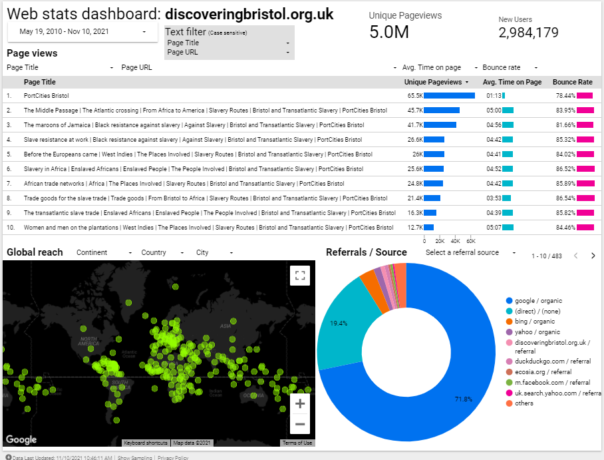
Task: Click the discoveringbristol.org.uk / referral legend label
Action: point(553,347)
